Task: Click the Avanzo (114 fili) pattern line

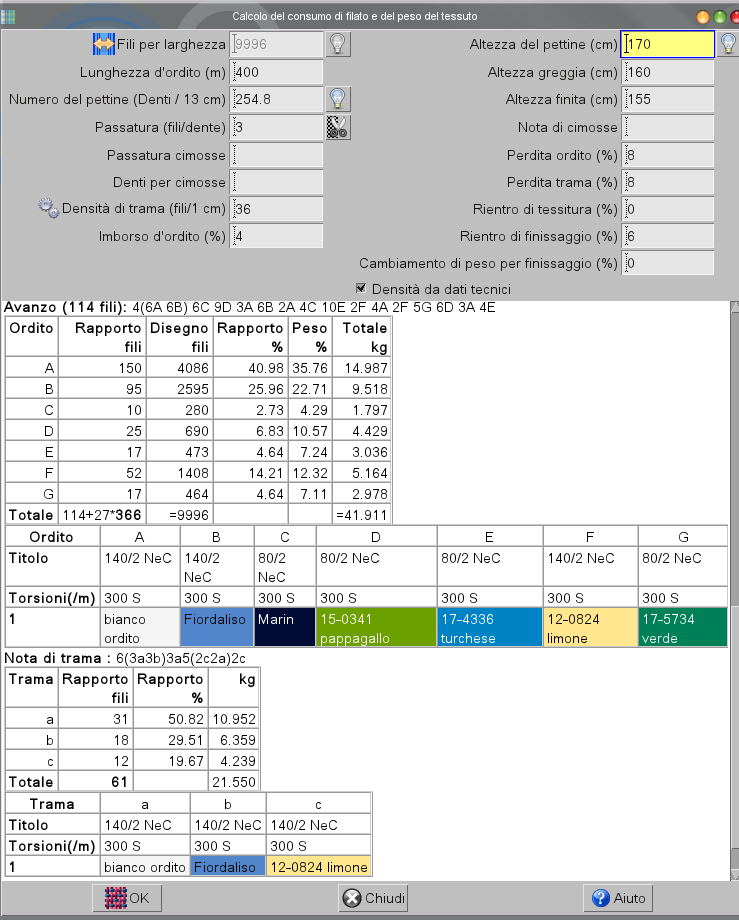Action: [x=250, y=307]
